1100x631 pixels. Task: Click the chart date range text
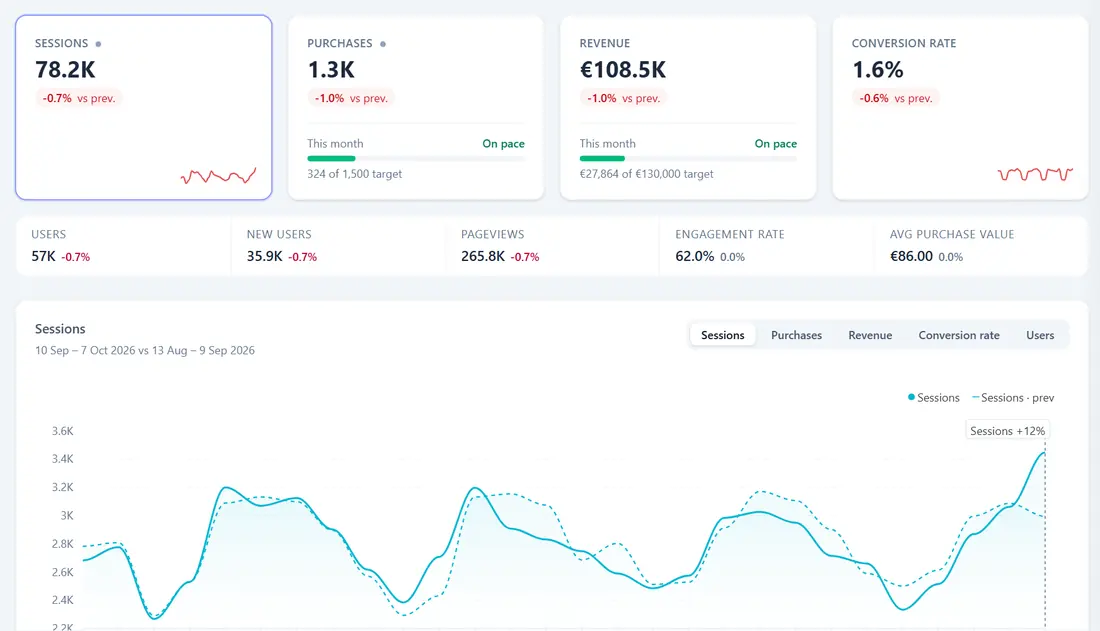pyautogui.click(x=145, y=350)
